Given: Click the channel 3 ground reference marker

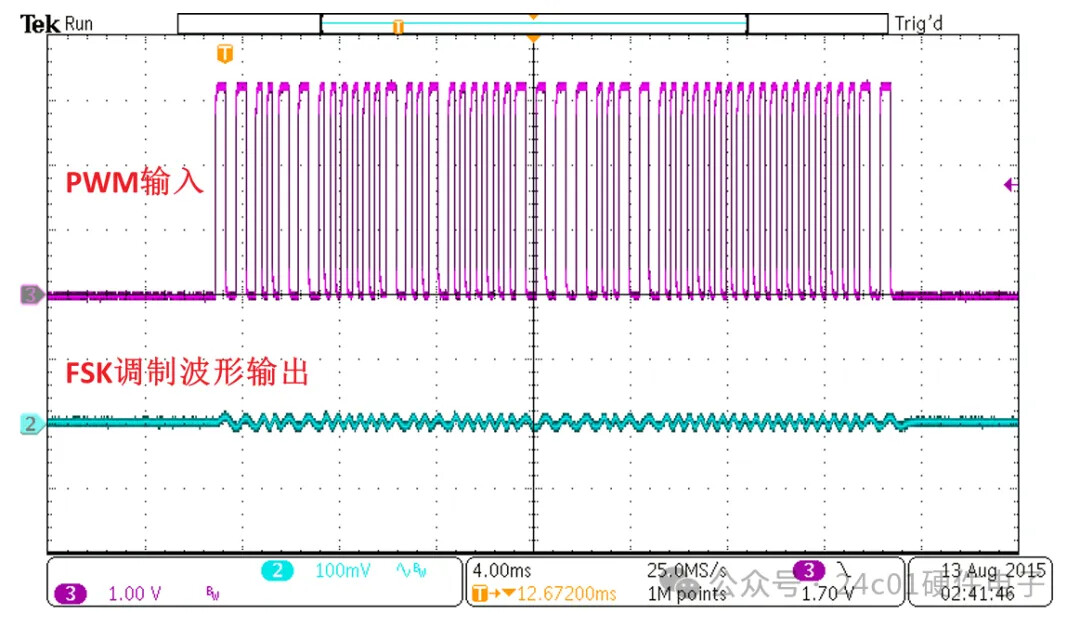Looking at the screenshot, I should [32, 295].
